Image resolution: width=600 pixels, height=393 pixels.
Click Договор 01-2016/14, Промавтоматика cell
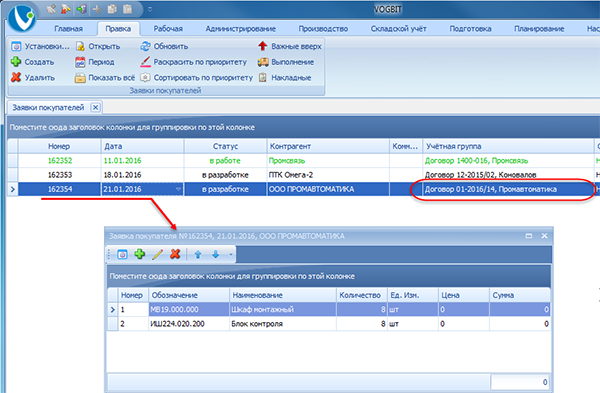point(508,189)
